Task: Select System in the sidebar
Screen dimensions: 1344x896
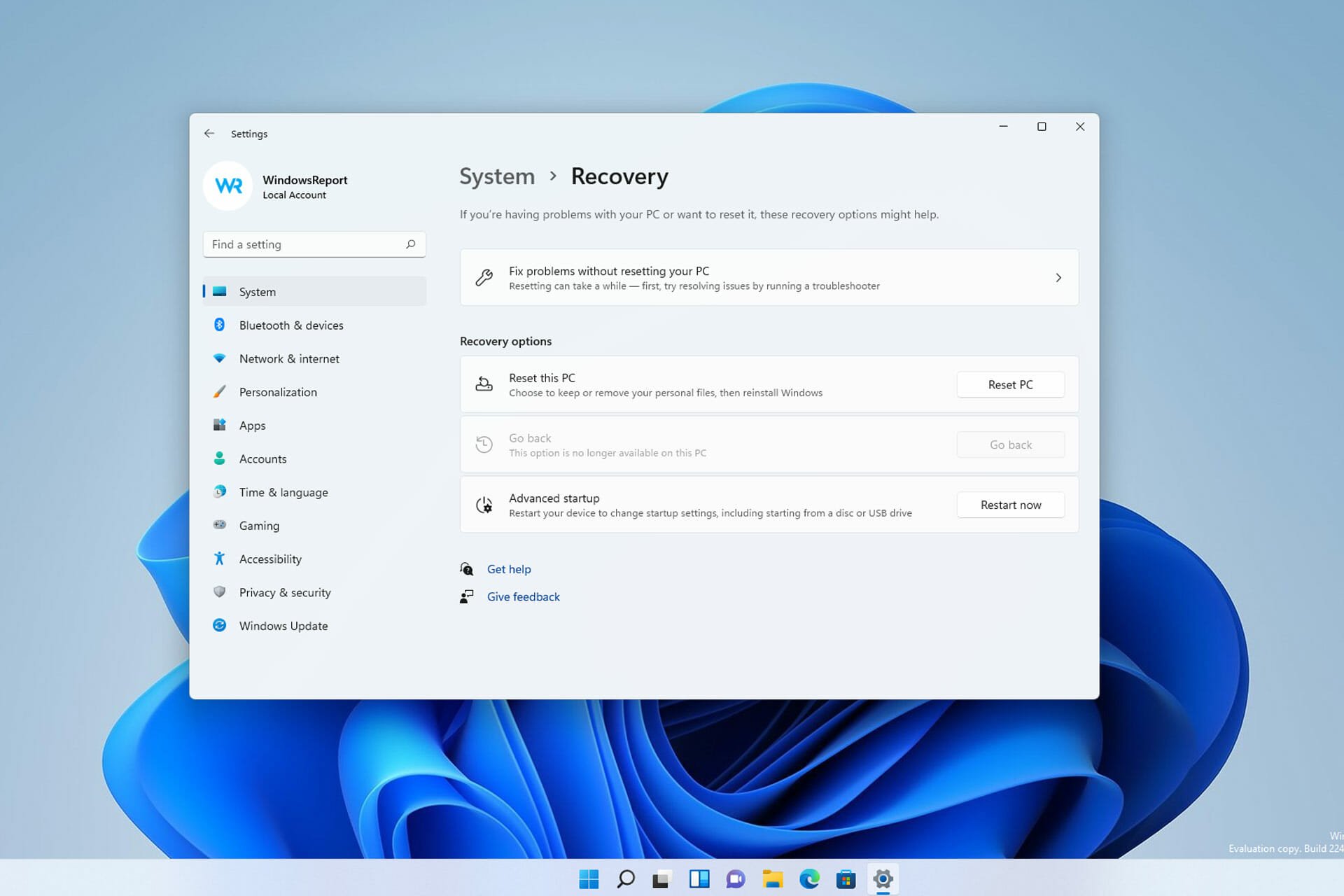Action: pyautogui.click(x=314, y=291)
